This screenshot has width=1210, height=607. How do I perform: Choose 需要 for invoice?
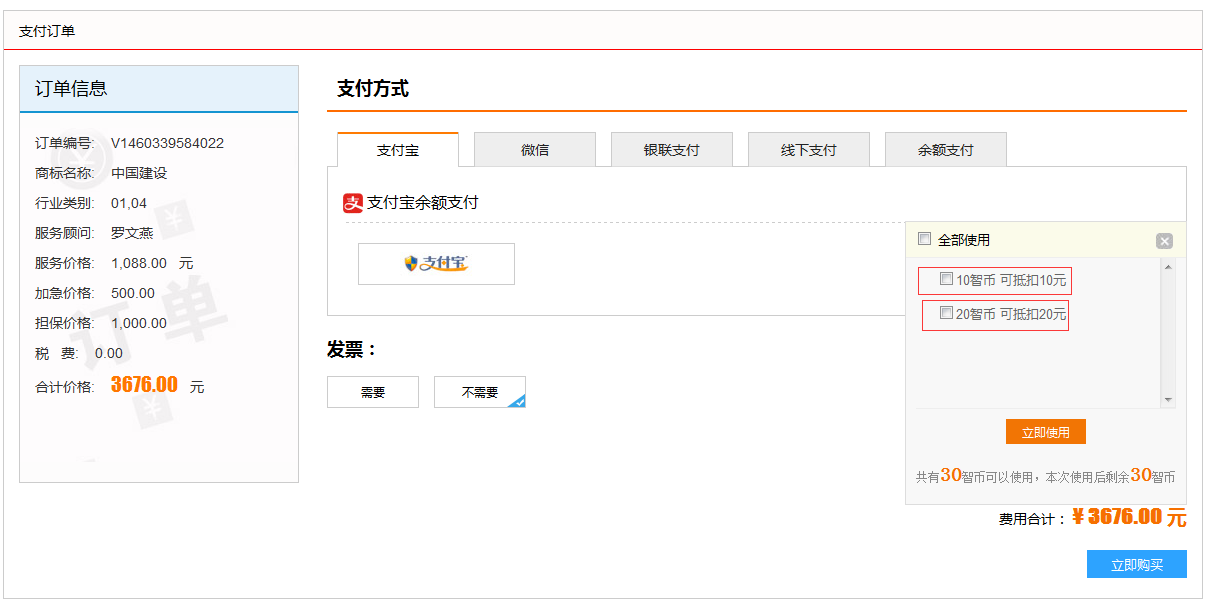373,392
